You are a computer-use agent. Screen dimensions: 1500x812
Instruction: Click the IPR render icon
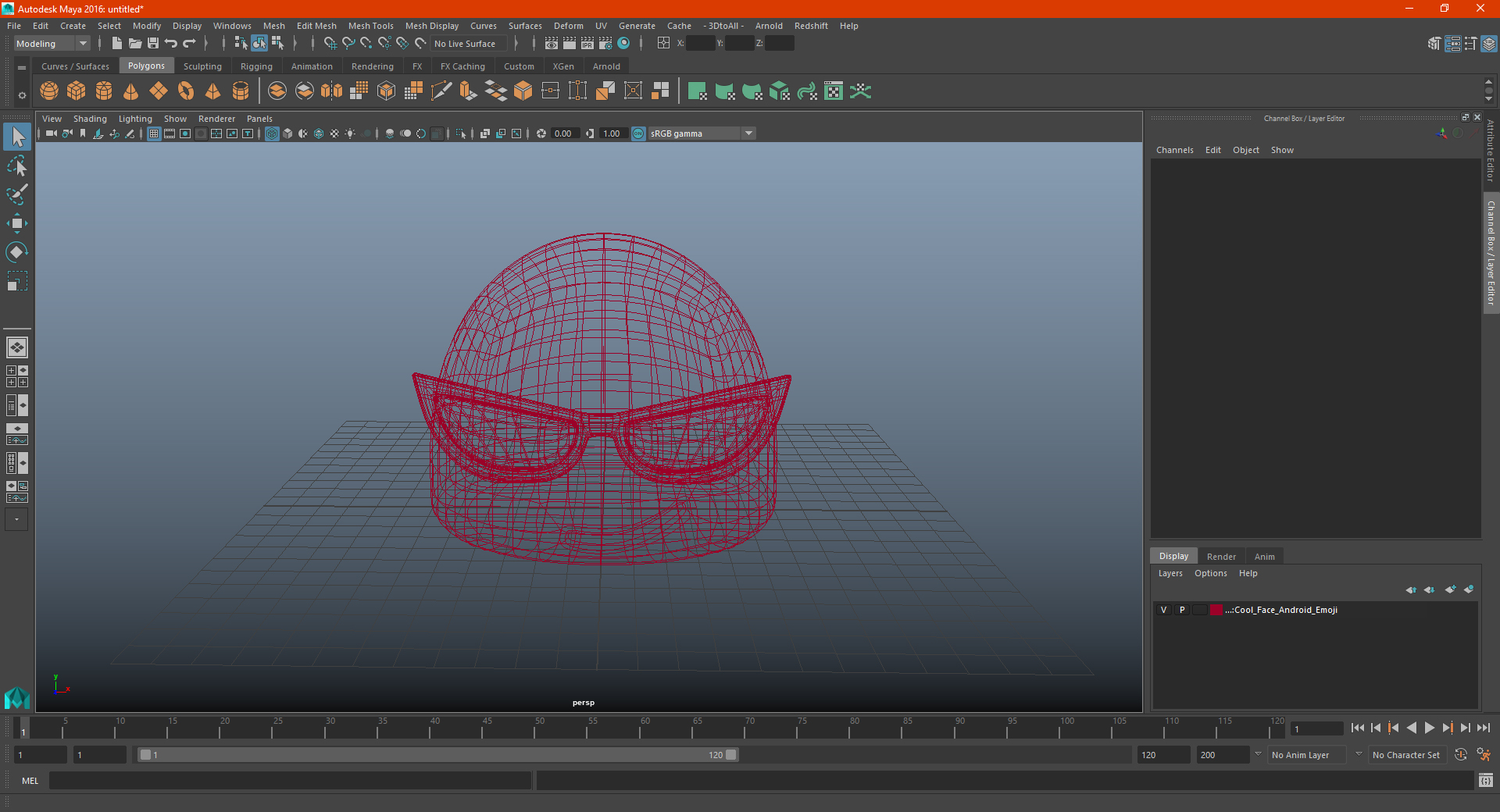(587, 43)
